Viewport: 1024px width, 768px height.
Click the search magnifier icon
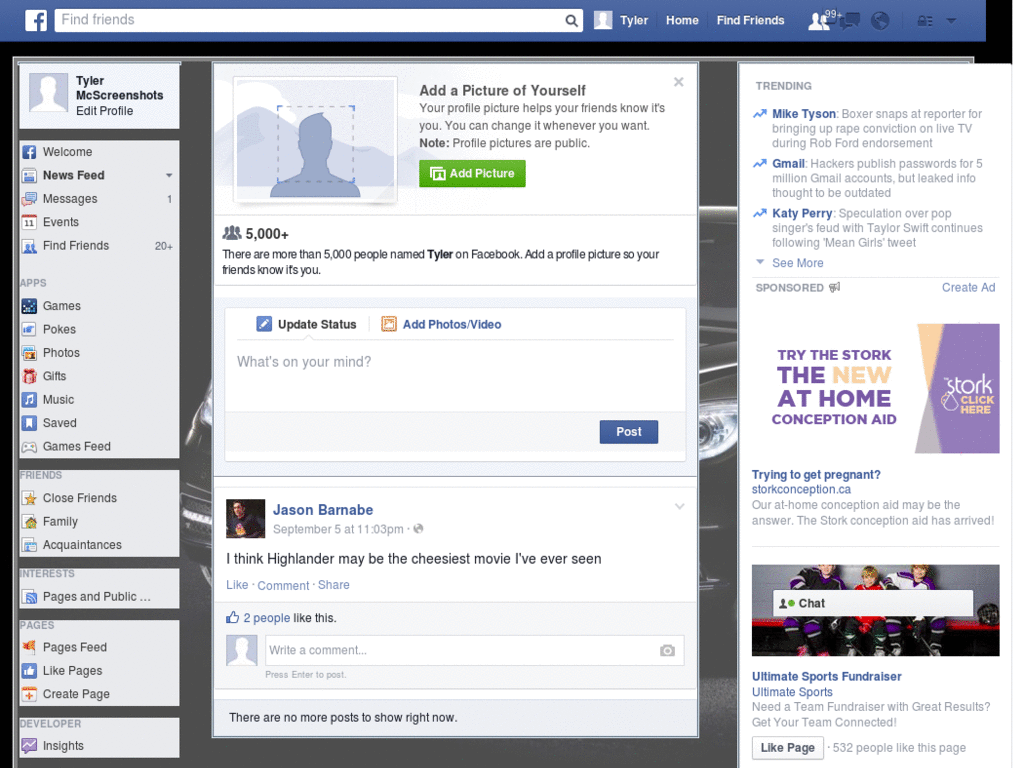(x=571, y=20)
